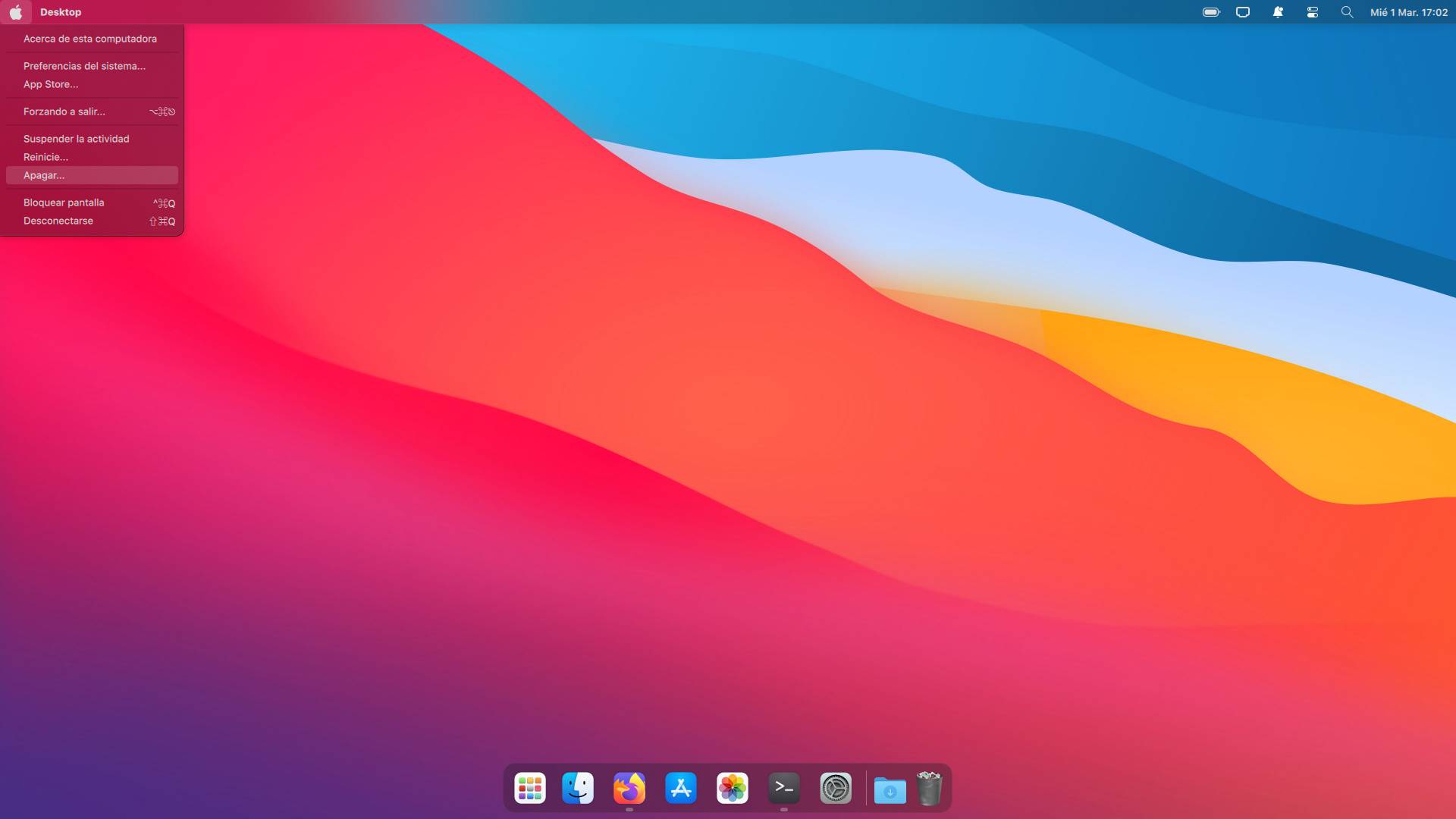Image resolution: width=1456 pixels, height=819 pixels.
Task: Click the date and time clock
Action: pos(1409,12)
